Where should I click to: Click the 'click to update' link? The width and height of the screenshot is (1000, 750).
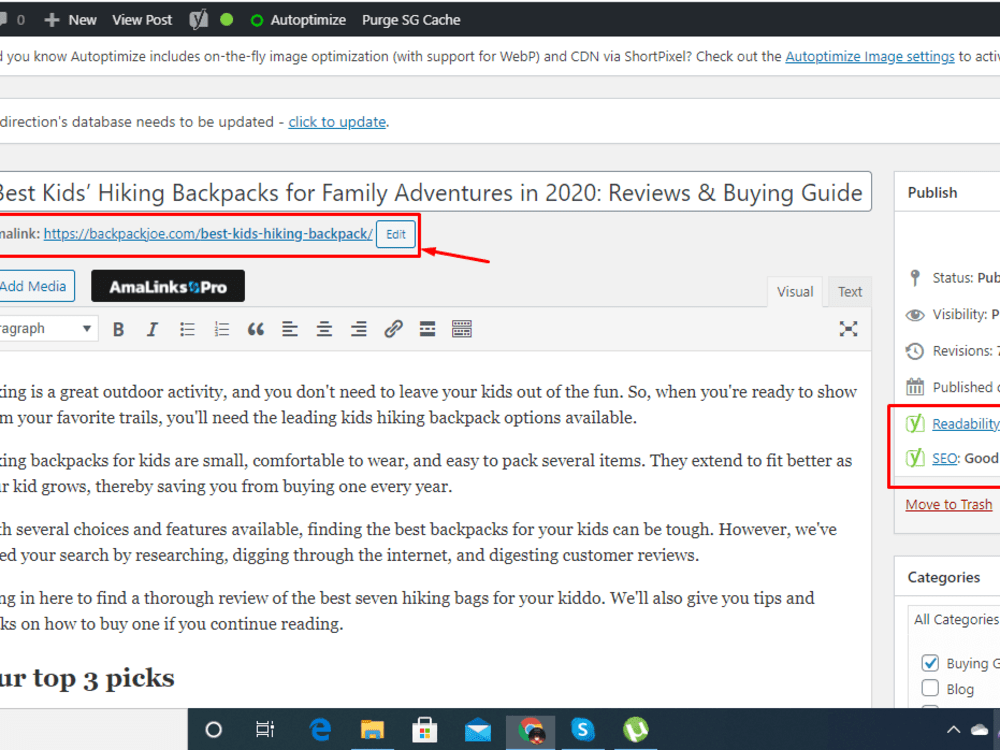click(x=337, y=122)
